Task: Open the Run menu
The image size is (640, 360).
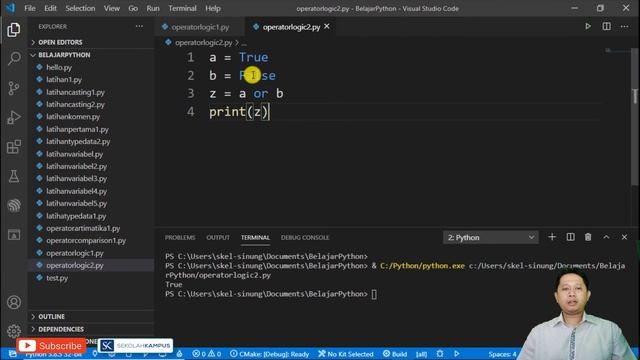Action: pos(153,8)
